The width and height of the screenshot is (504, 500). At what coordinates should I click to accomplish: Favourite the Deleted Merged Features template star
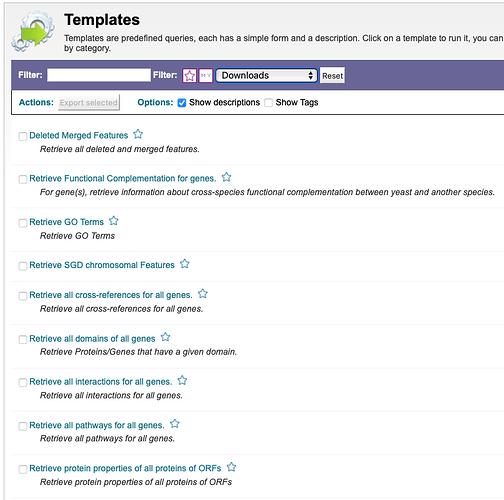coord(138,134)
